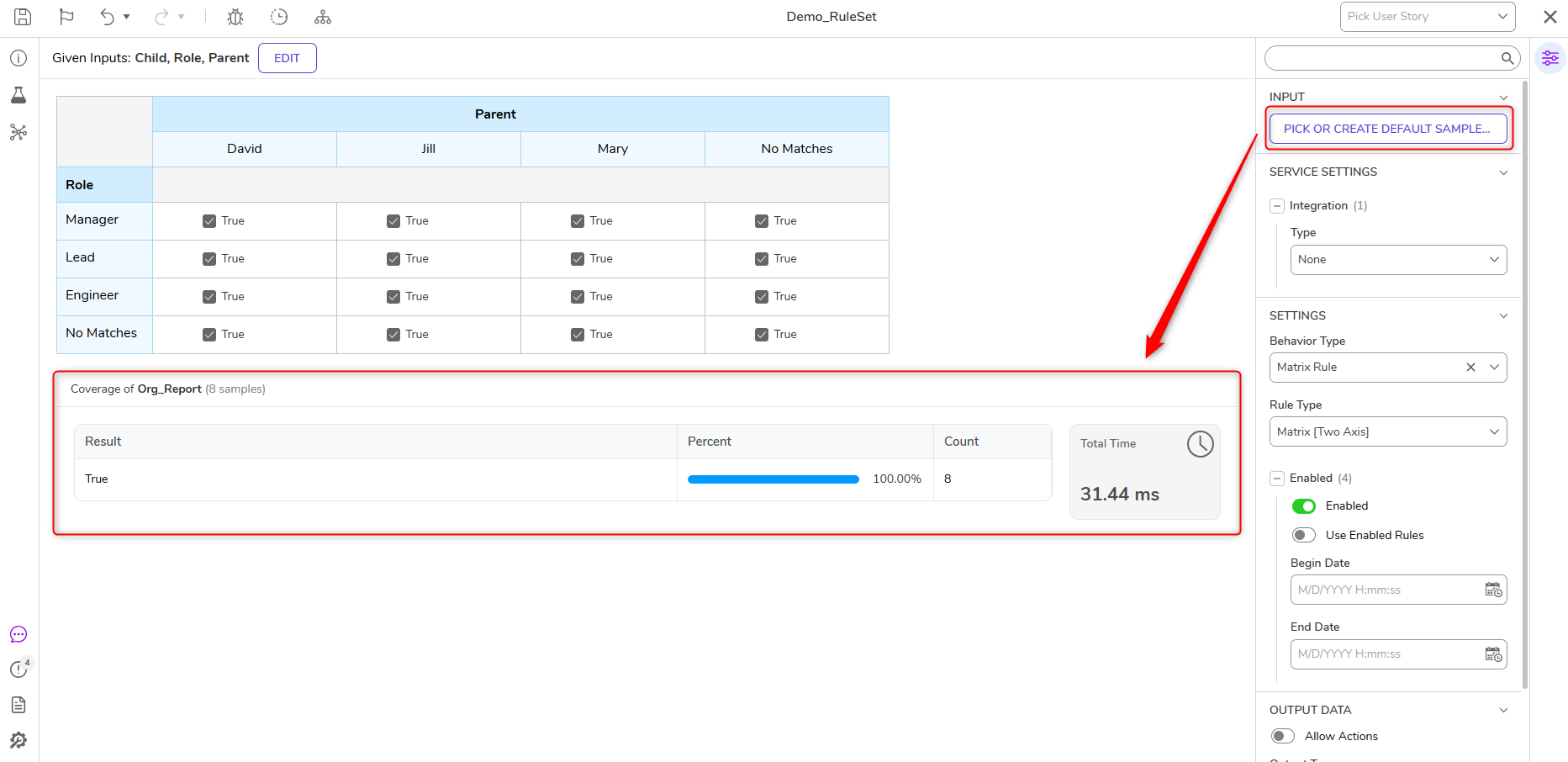Click the search input field
Image resolution: width=1568 pixels, height=762 pixels.
[x=1382, y=58]
